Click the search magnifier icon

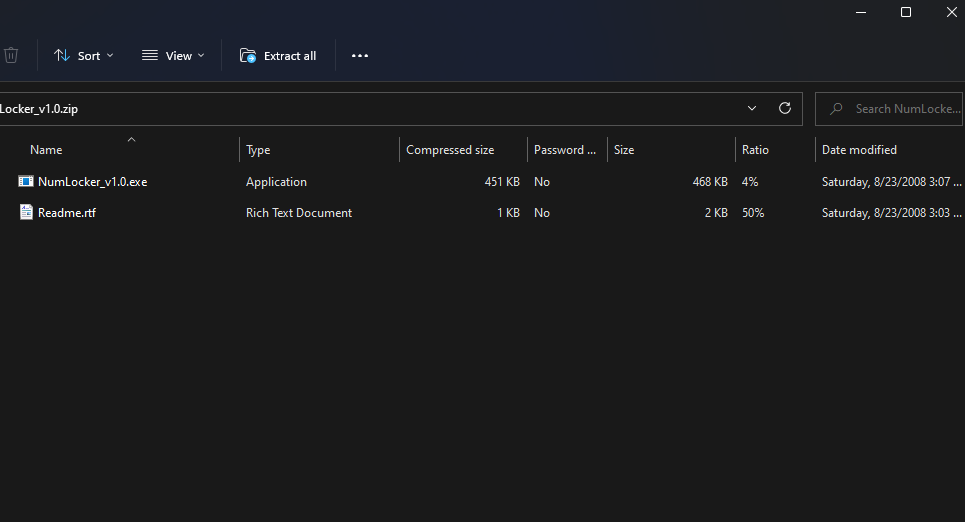tap(835, 109)
